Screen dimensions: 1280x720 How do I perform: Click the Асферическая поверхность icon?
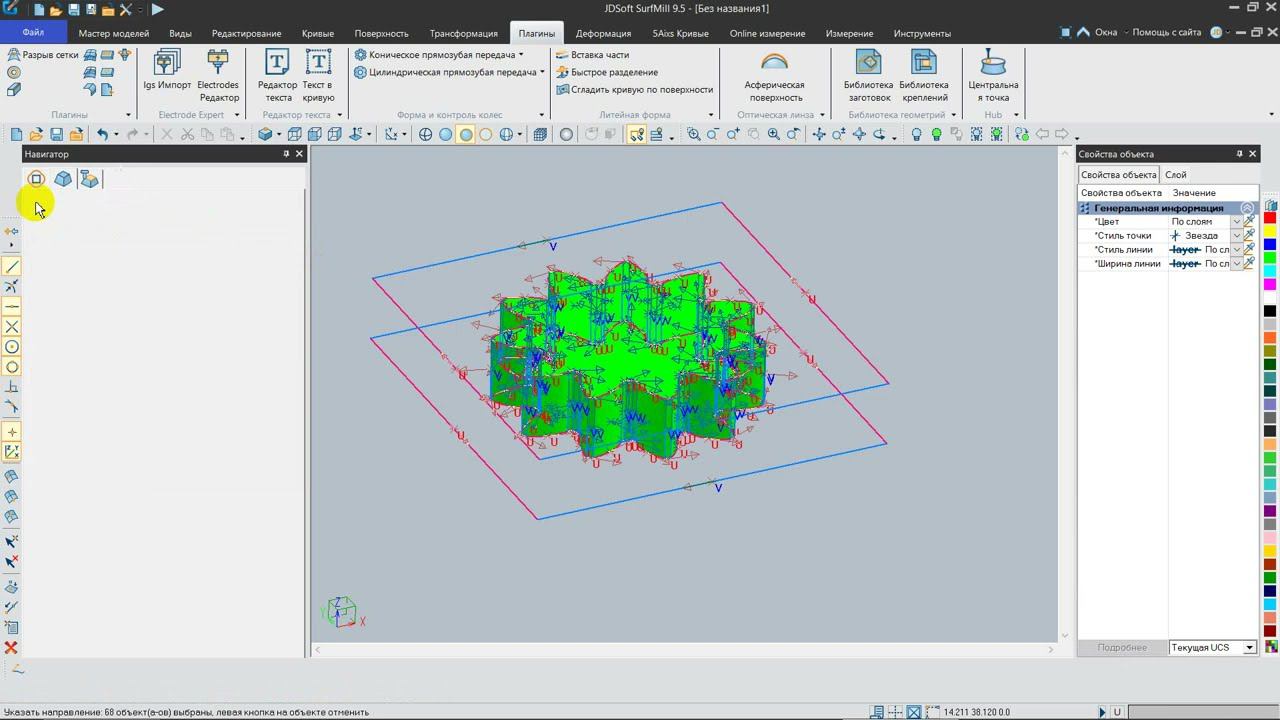coord(774,74)
